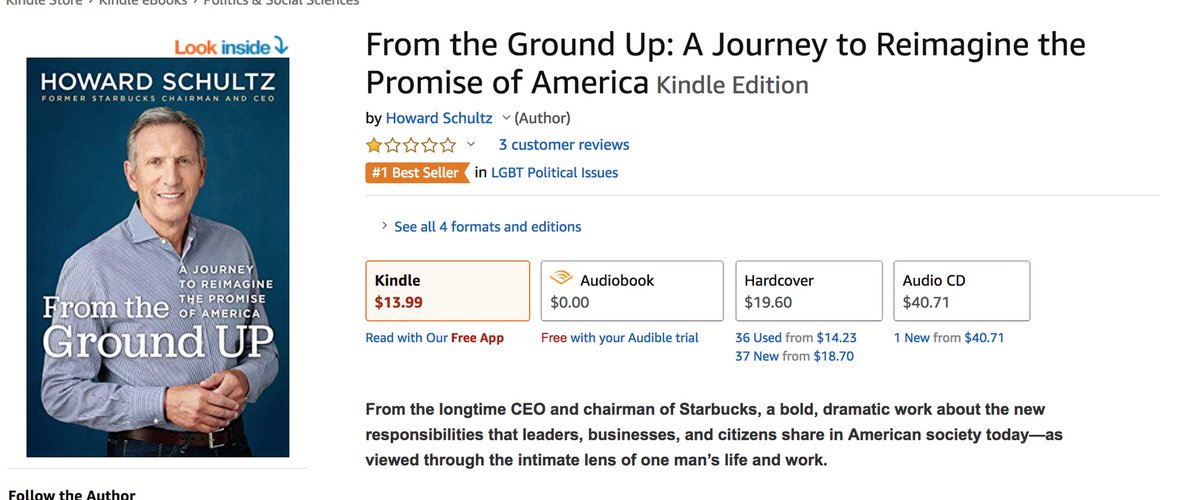Open the author dropdown next to Howard Schultz

pos(506,119)
